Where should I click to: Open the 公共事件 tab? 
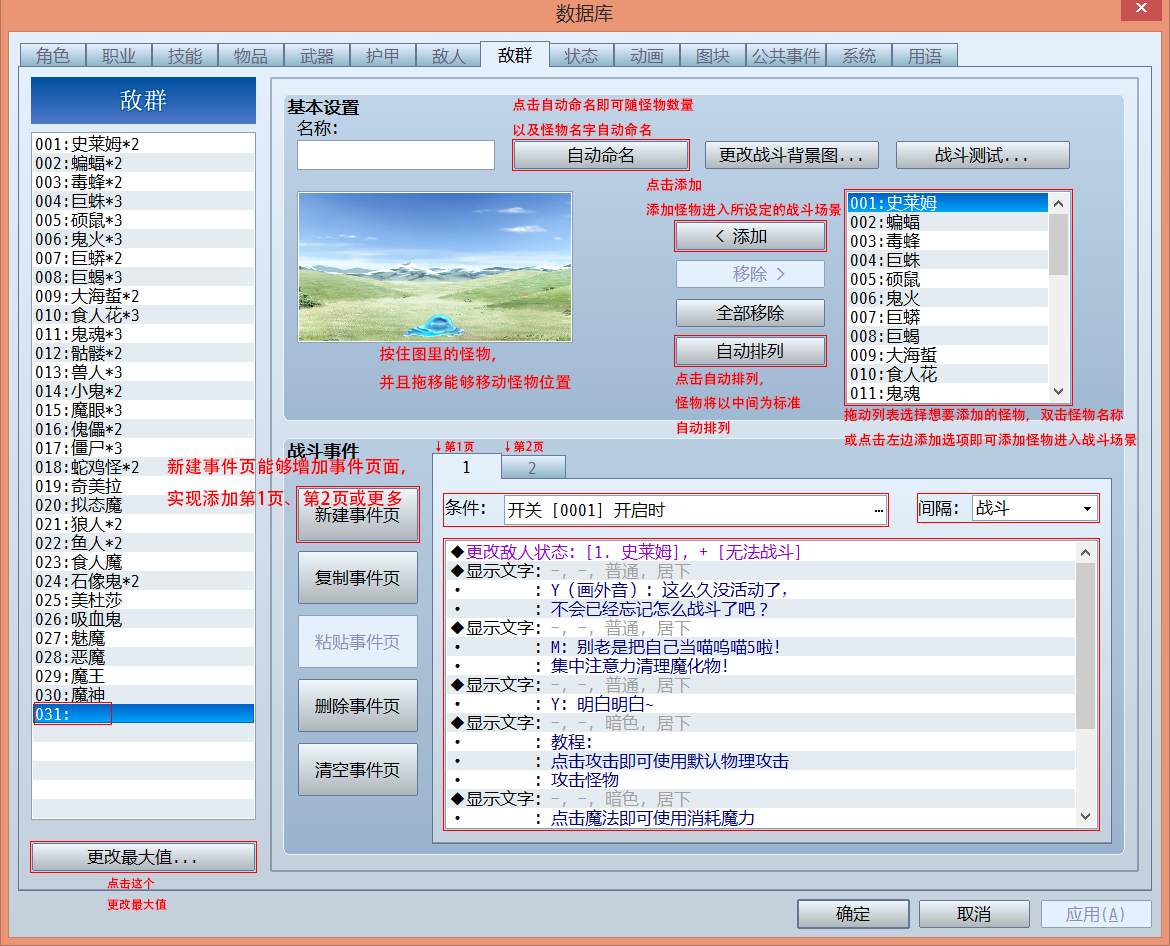786,56
